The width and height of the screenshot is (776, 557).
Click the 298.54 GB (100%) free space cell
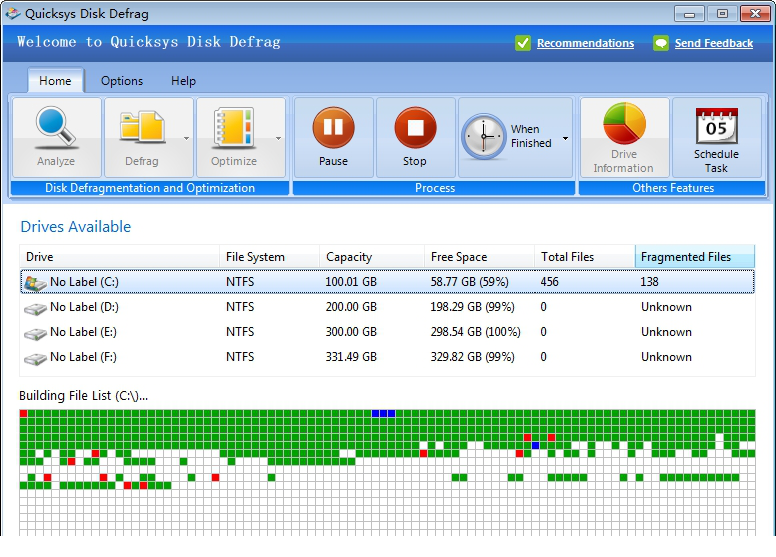(475, 332)
